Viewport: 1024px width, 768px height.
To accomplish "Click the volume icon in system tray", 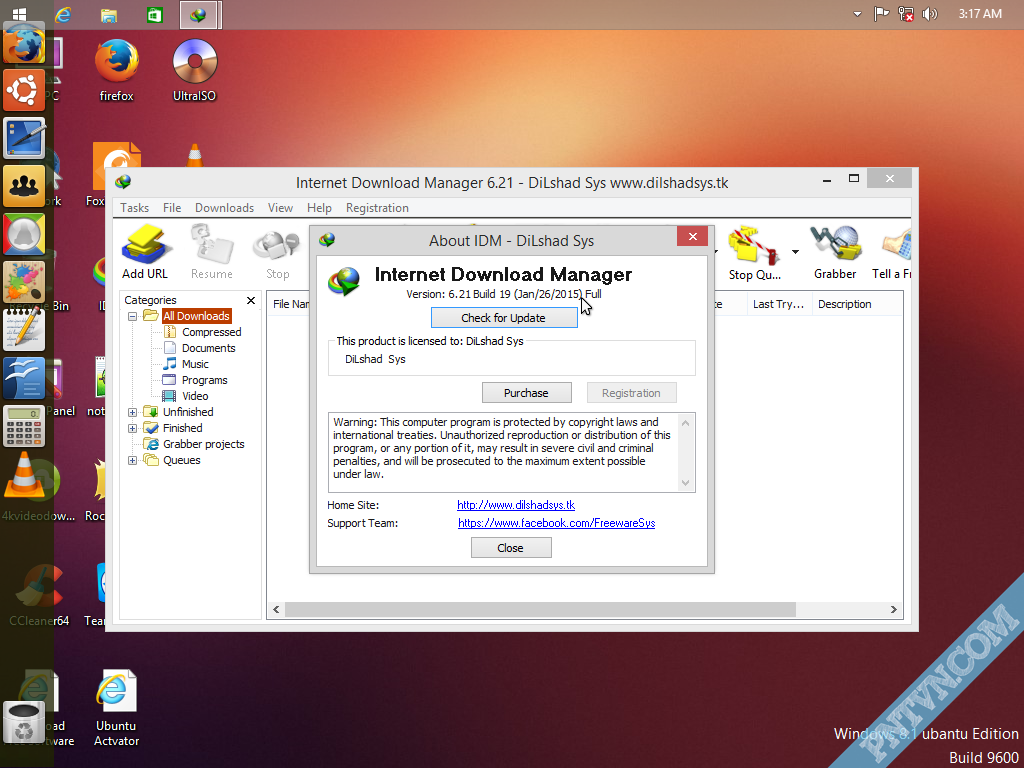I will tap(929, 14).
